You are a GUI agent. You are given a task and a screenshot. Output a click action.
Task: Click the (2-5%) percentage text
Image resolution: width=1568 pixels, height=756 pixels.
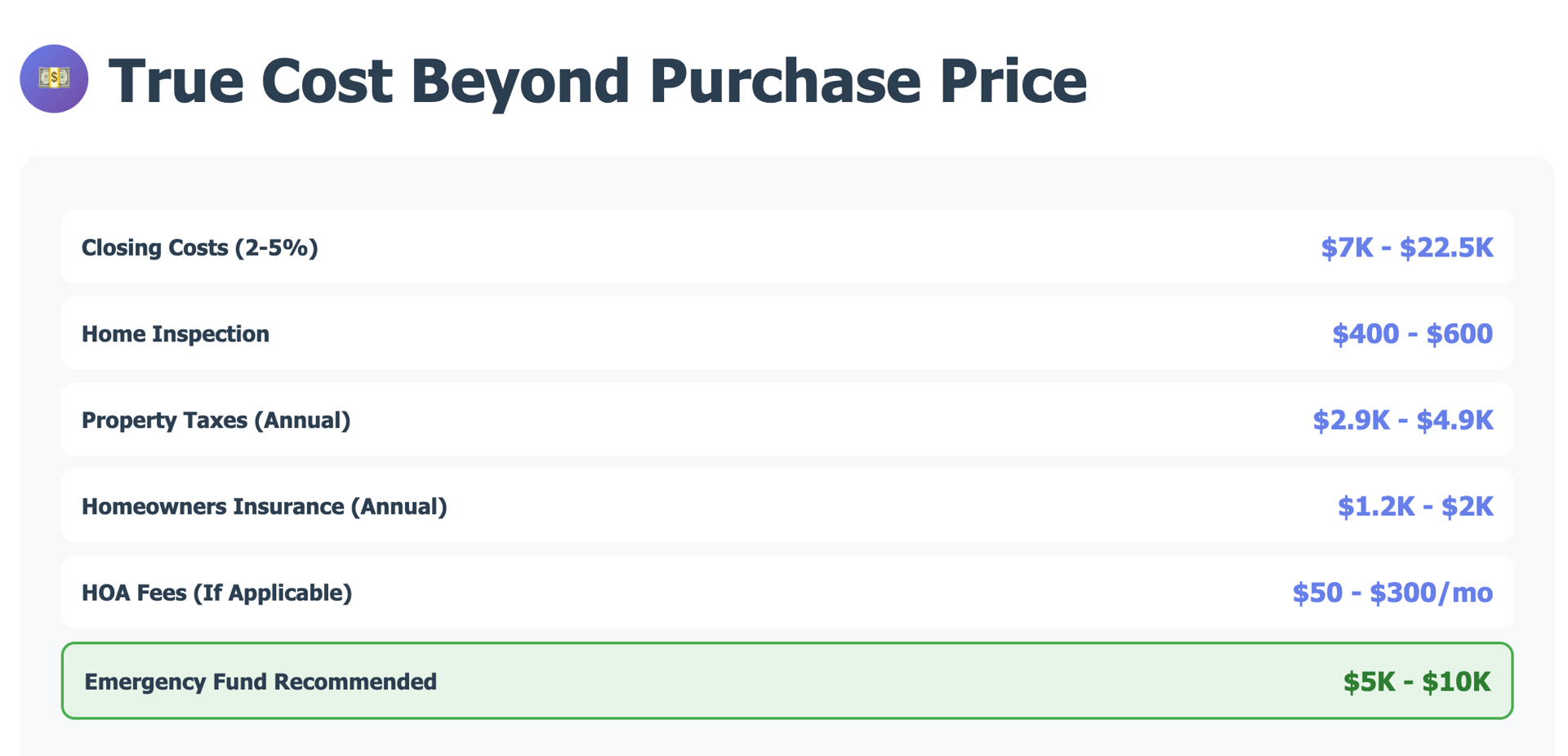[276, 247]
